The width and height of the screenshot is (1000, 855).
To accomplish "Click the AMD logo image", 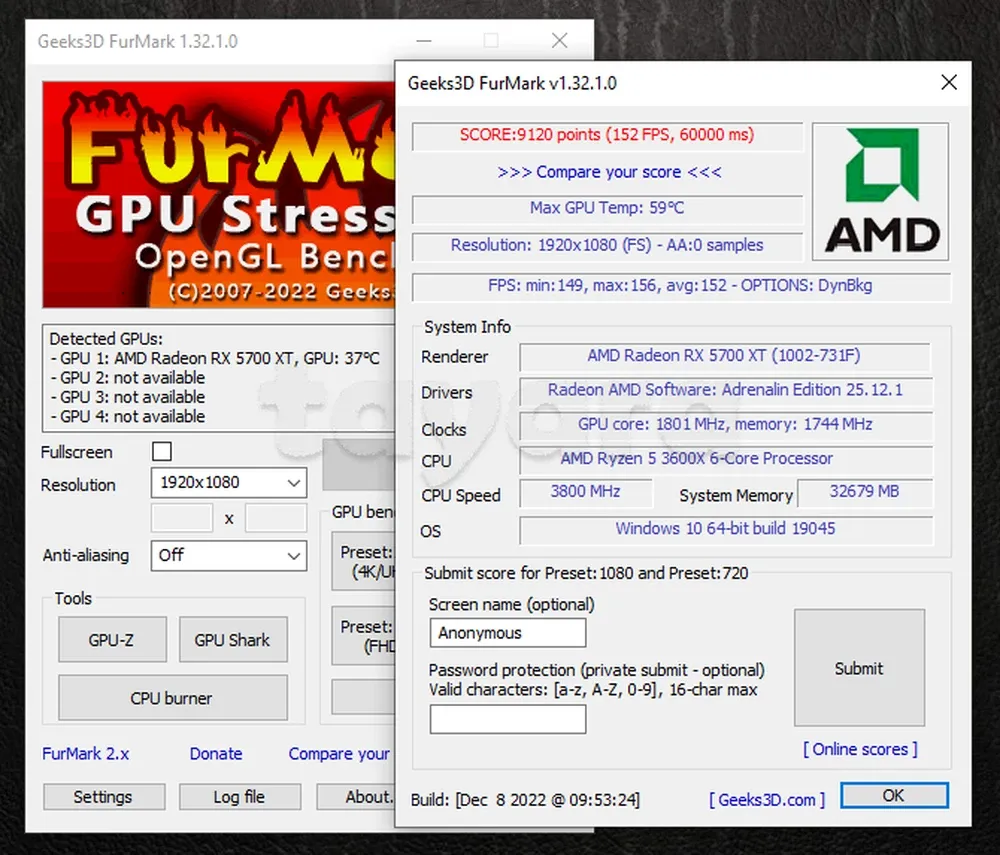I will click(x=880, y=191).
